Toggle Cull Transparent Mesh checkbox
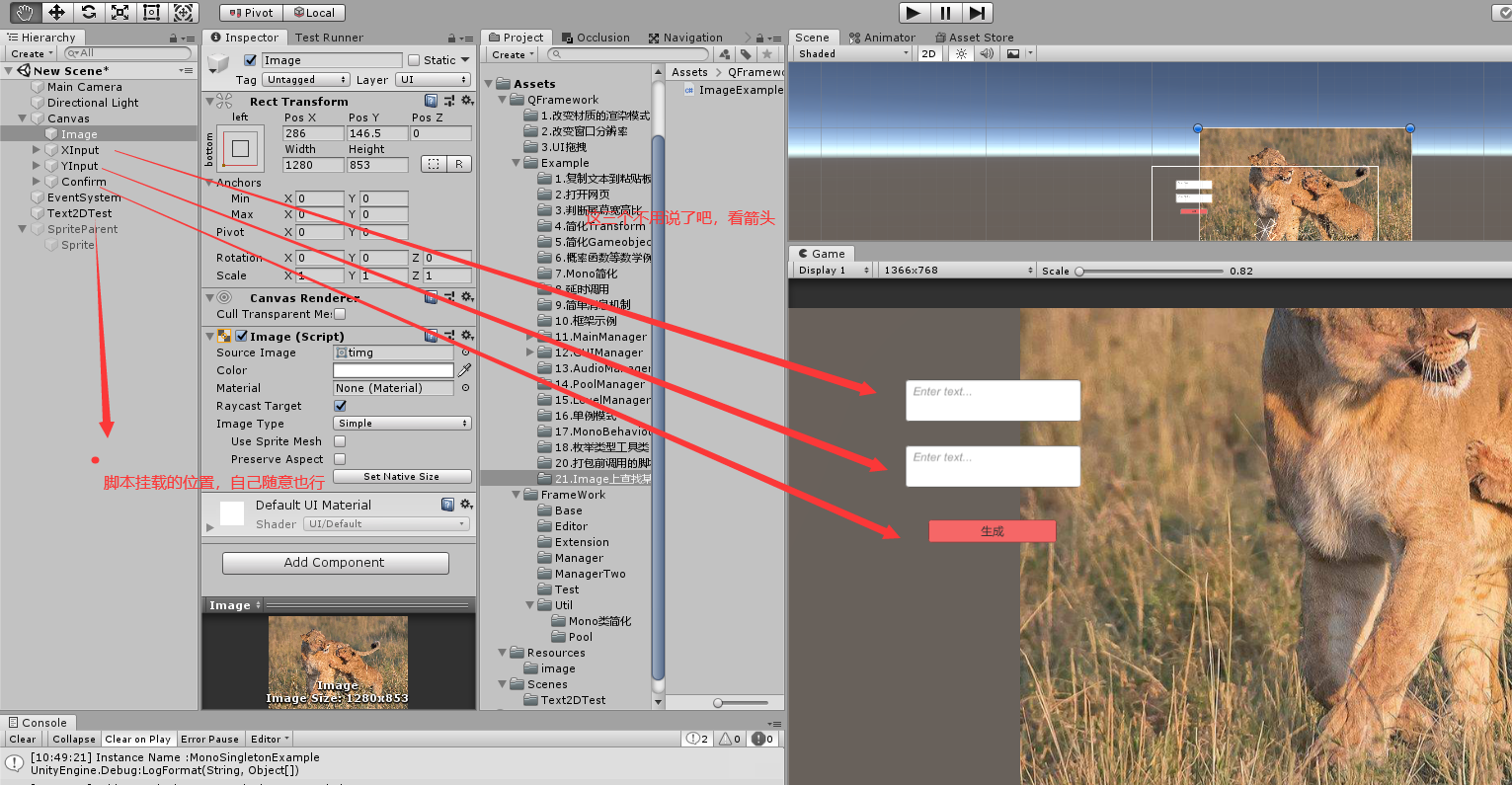The height and width of the screenshot is (785, 1512). (340, 314)
